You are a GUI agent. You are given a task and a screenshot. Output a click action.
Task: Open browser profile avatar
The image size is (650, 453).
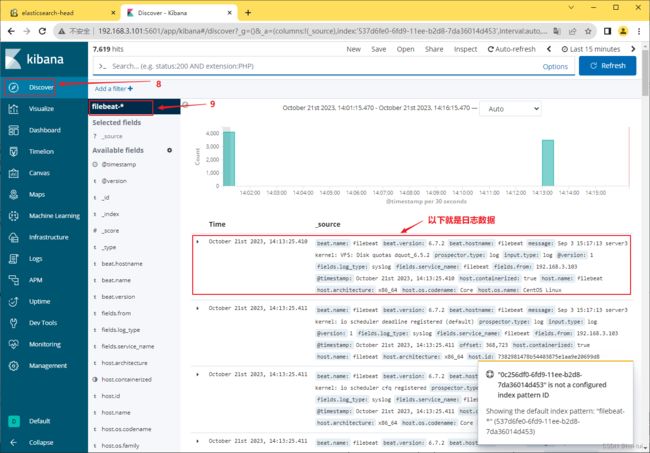623,31
